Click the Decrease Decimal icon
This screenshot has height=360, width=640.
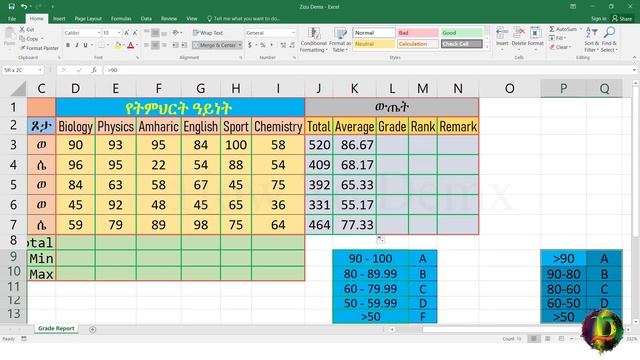[292, 45]
